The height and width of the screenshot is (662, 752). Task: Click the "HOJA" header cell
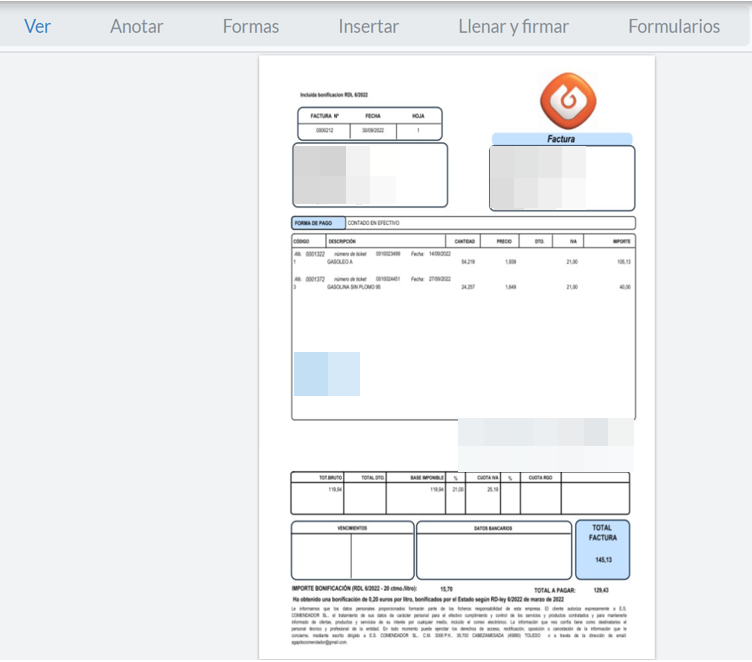click(x=418, y=116)
